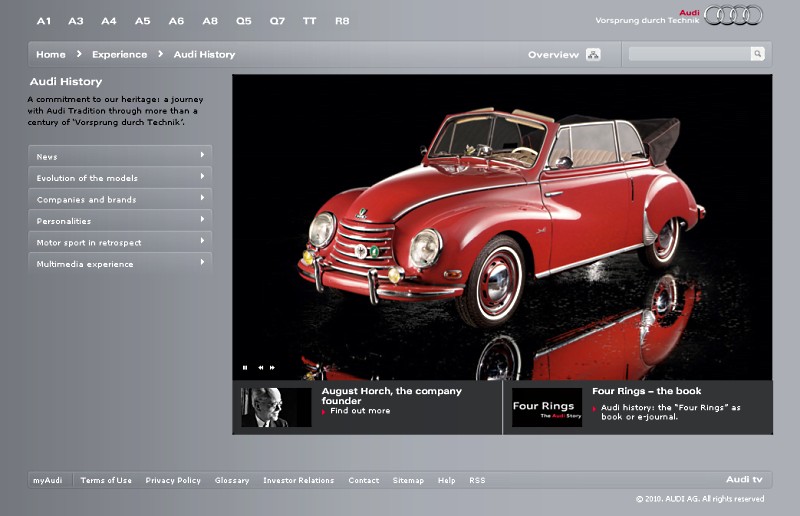Click the August Horch portrait thumbnail

click(x=276, y=407)
